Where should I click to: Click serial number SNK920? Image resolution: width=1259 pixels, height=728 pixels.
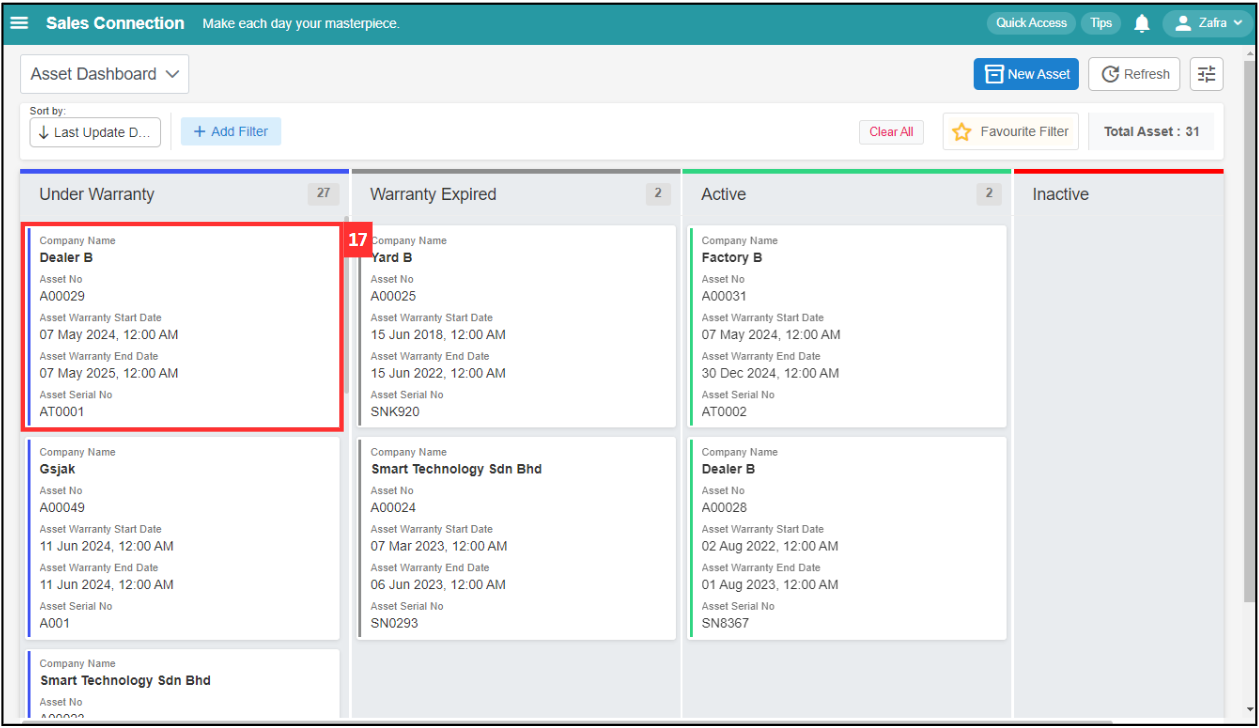click(395, 411)
